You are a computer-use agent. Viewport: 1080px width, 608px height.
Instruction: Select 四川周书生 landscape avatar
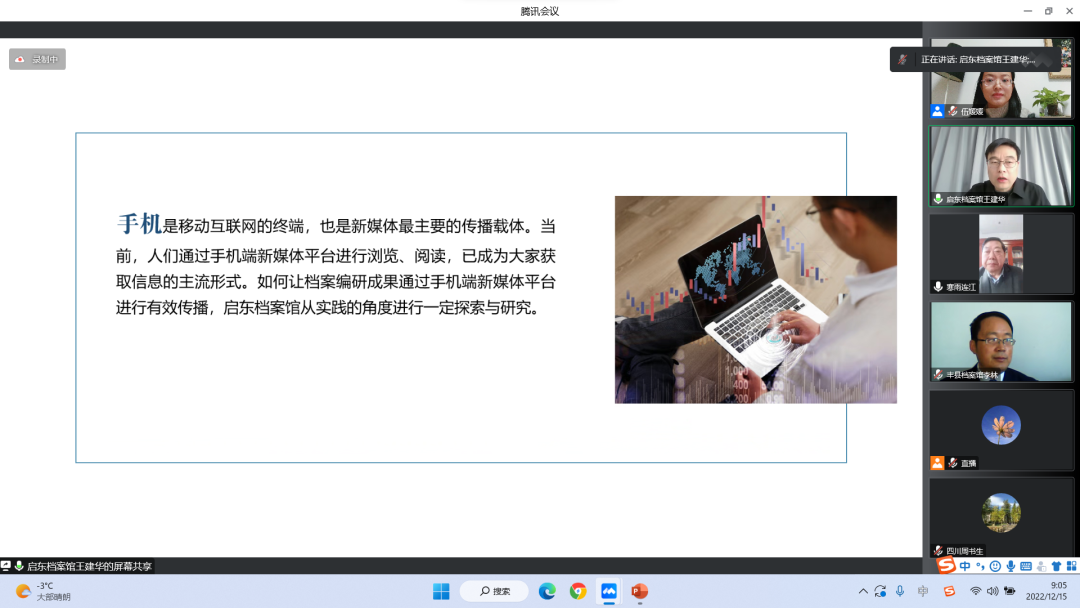click(1001, 513)
